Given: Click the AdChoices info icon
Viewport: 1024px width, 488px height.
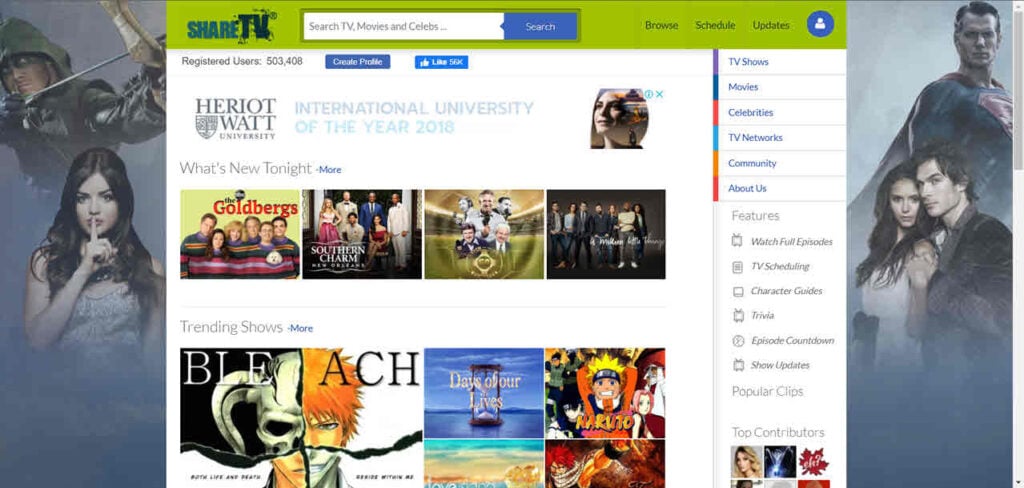Looking at the screenshot, I should coord(649,94).
